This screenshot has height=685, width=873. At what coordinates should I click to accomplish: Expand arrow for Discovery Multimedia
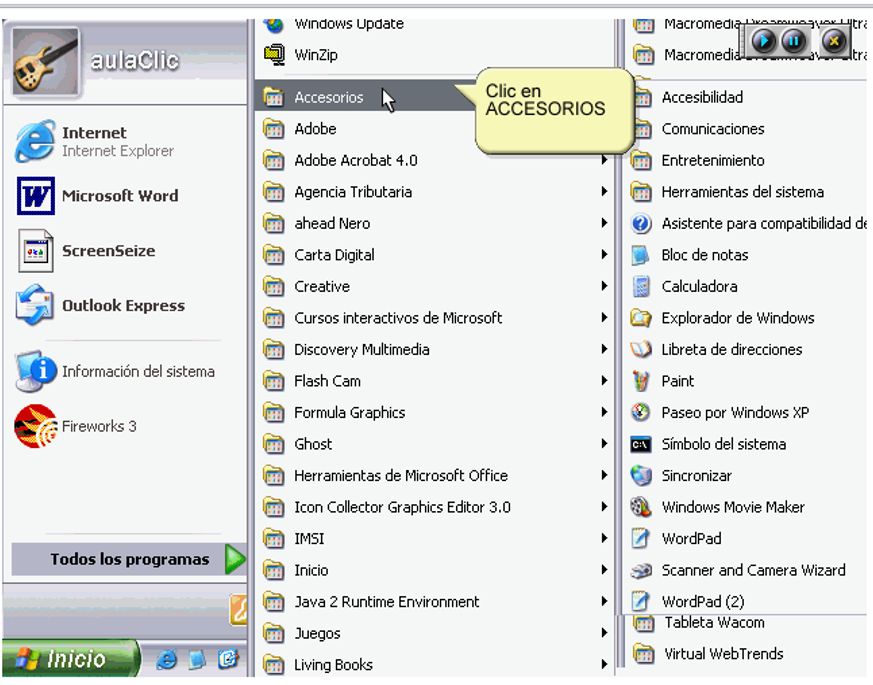coord(604,349)
